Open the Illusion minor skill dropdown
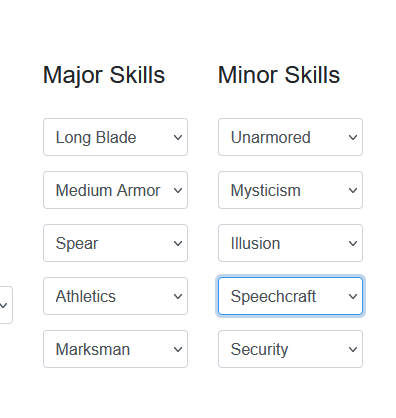Viewport: 396px width, 418px height. (x=290, y=243)
